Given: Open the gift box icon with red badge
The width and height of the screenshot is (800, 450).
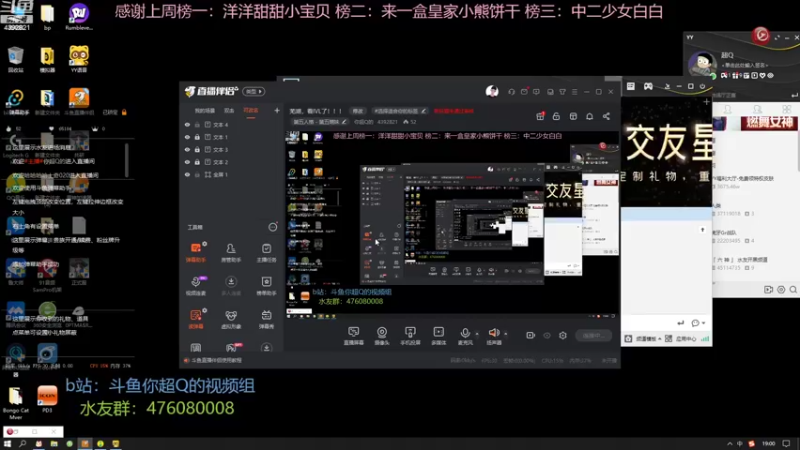Looking at the screenshot, I should [540, 116].
